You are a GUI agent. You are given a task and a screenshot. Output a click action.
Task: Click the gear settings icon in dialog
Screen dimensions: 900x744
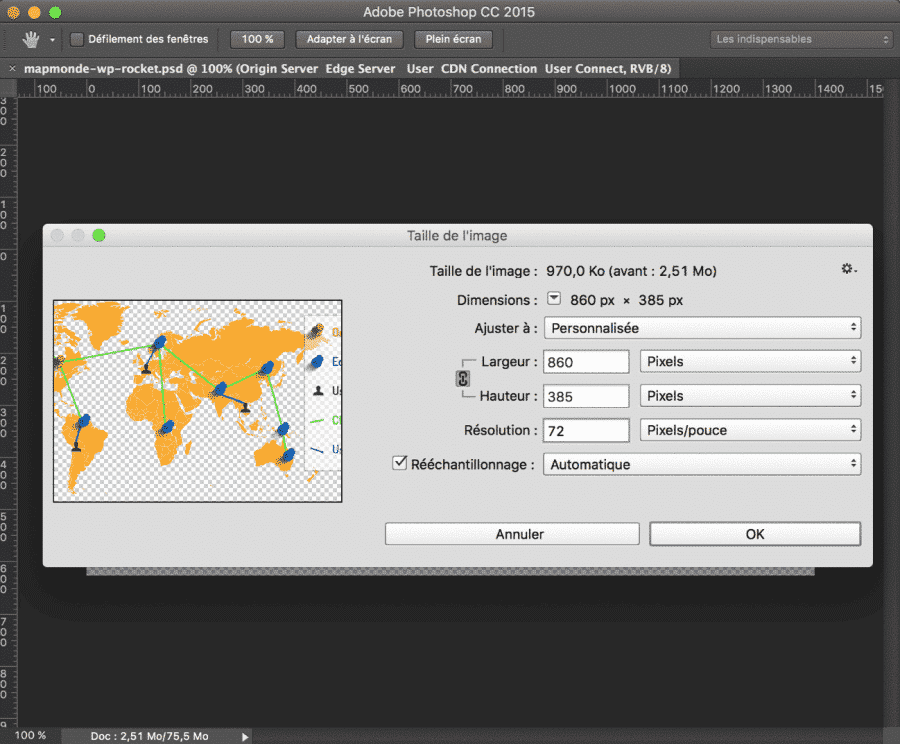849,270
